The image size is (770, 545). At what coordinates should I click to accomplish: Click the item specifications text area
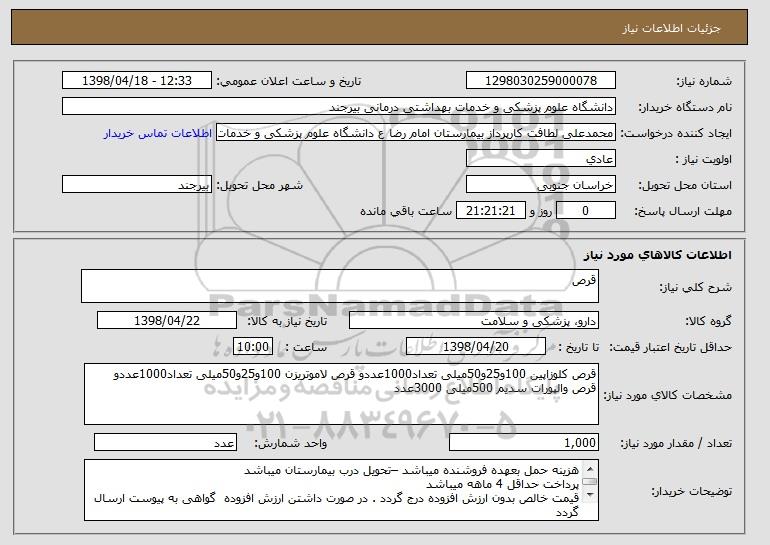pyautogui.click(x=341, y=394)
